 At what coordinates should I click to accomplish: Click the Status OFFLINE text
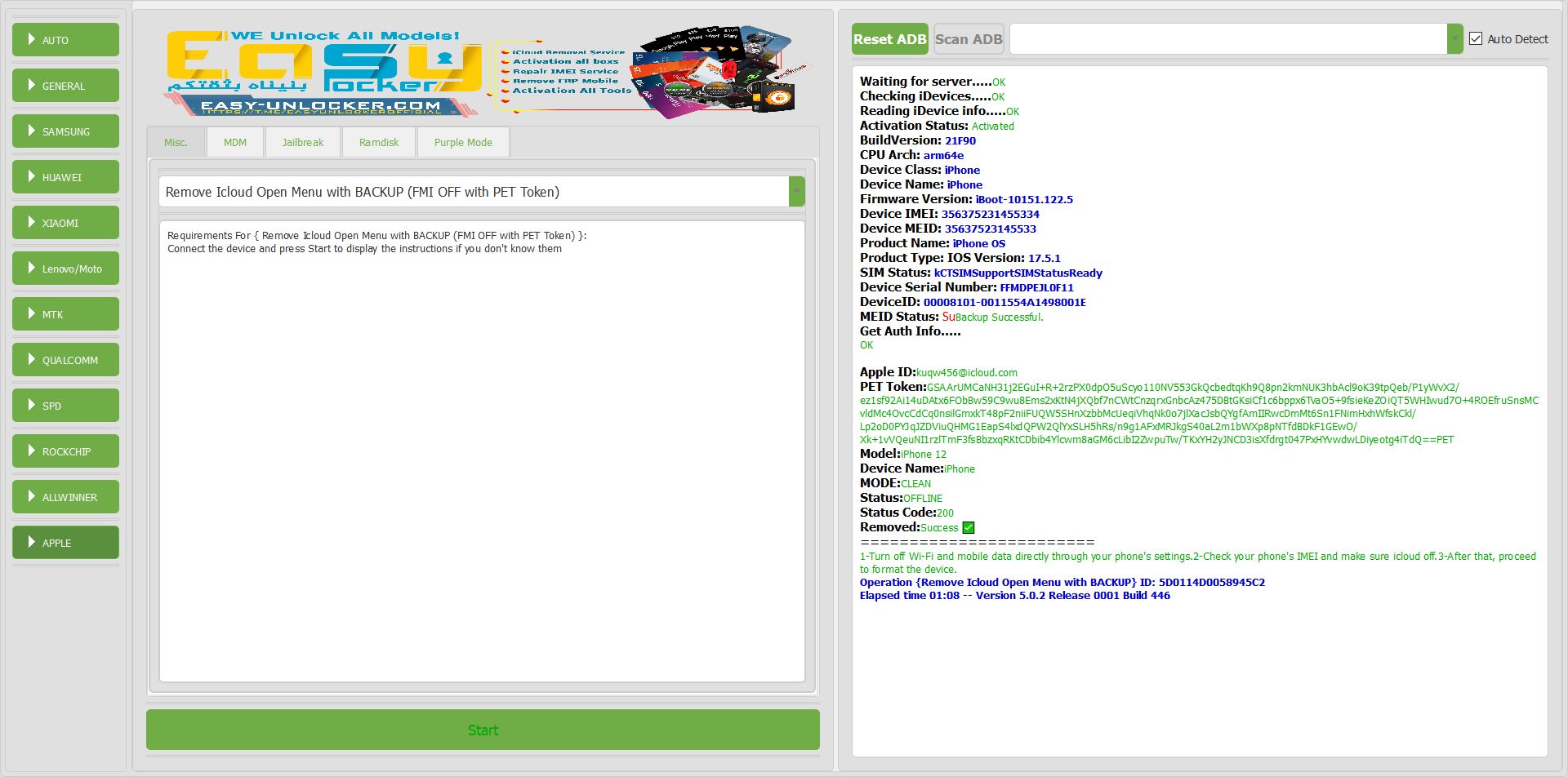tap(923, 498)
